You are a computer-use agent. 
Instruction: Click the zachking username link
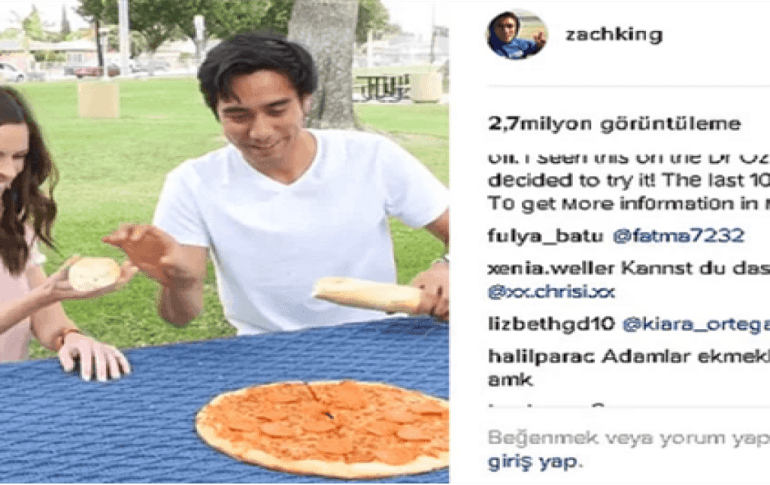pyautogui.click(x=614, y=35)
